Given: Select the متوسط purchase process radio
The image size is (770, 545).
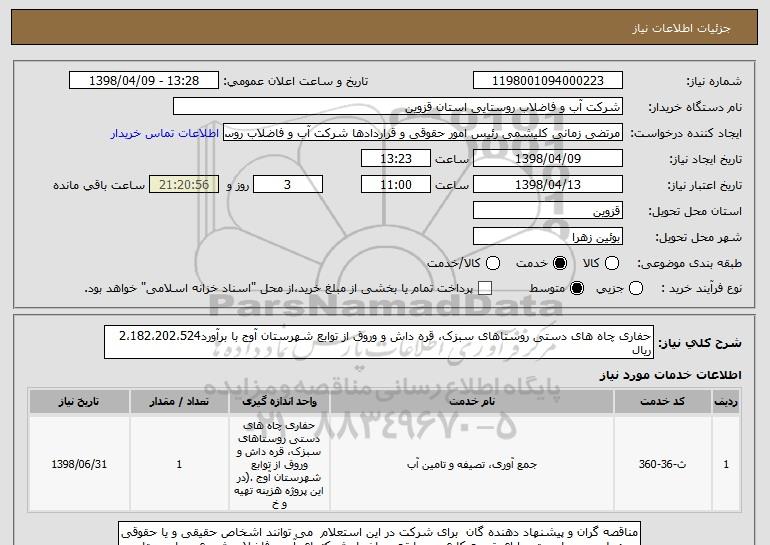Looking at the screenshot, I should click(577, 288).
